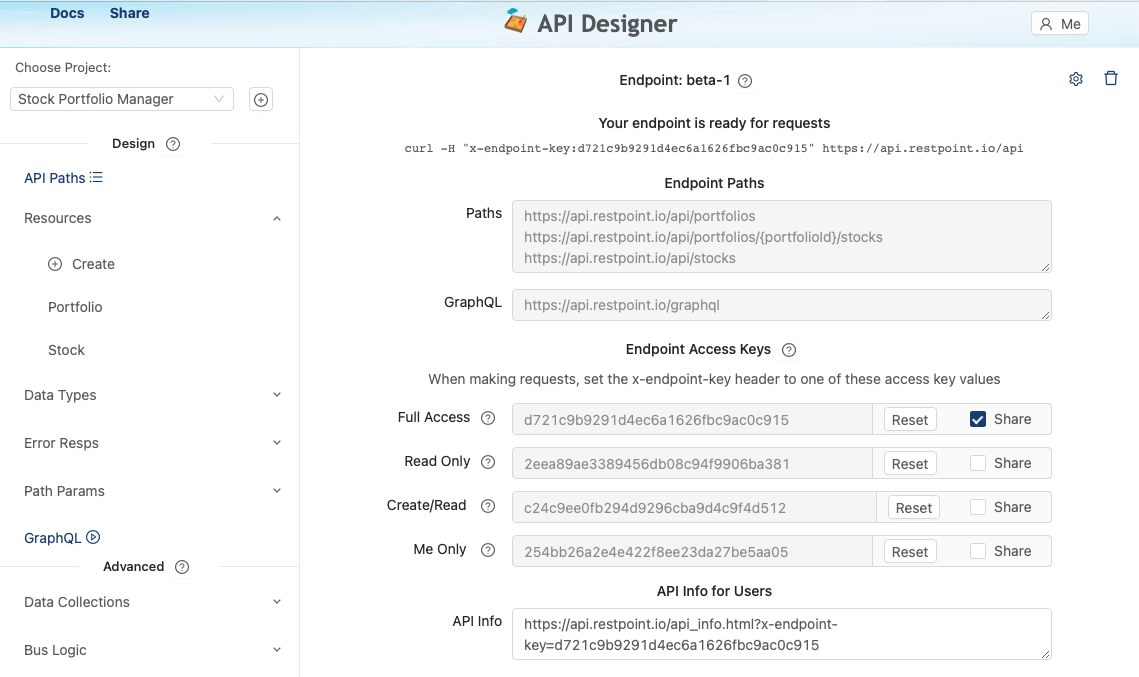This screenshot has width=1139, height=677.
Task: Open help icon next to Advanced
Action: [x=182, y=567]
